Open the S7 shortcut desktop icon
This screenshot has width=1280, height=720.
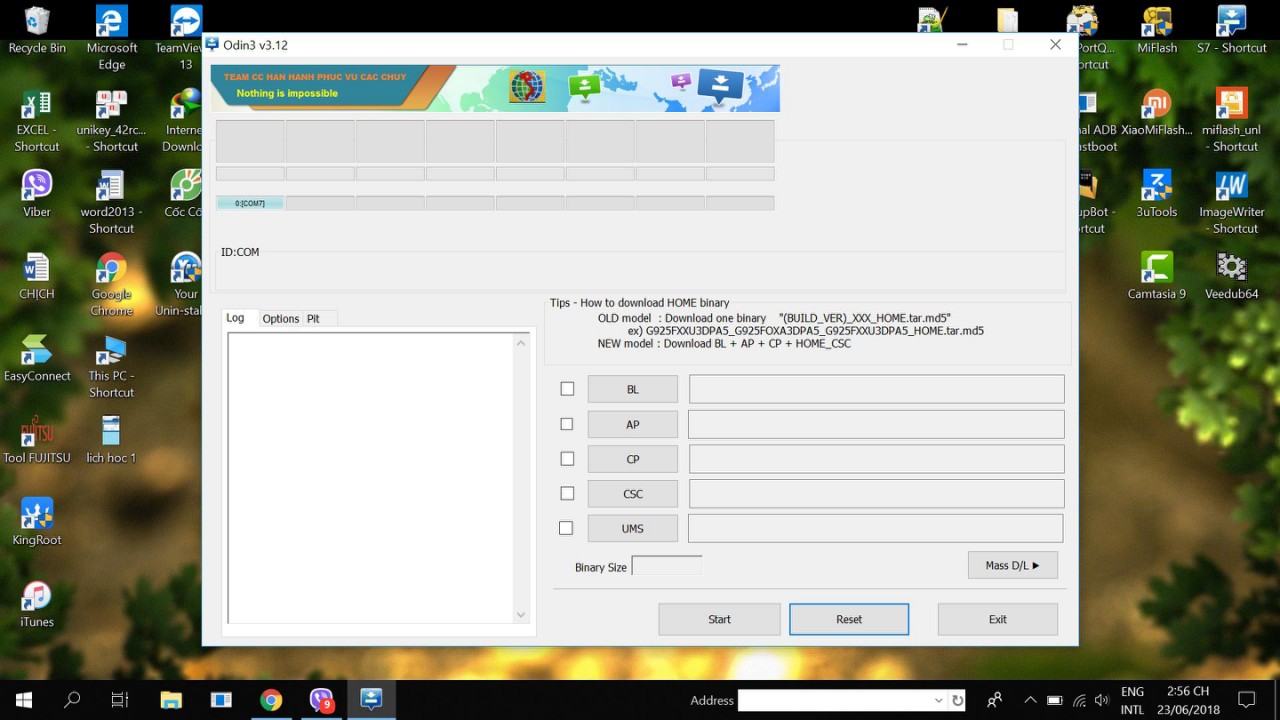coord(1231,31)
